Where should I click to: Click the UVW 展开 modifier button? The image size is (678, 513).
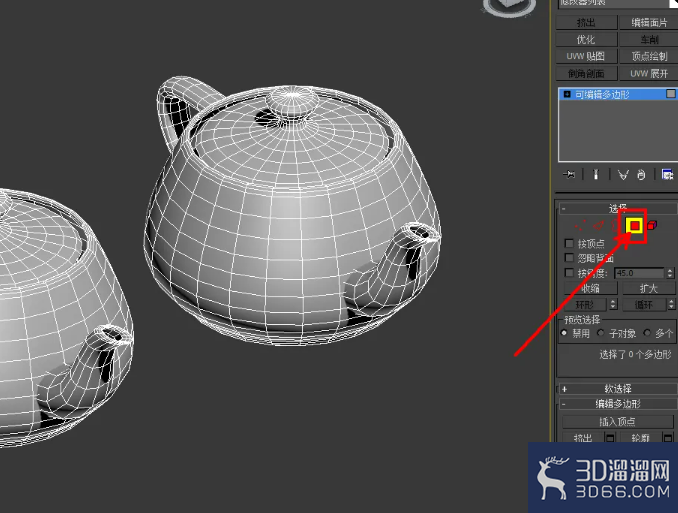649,74
